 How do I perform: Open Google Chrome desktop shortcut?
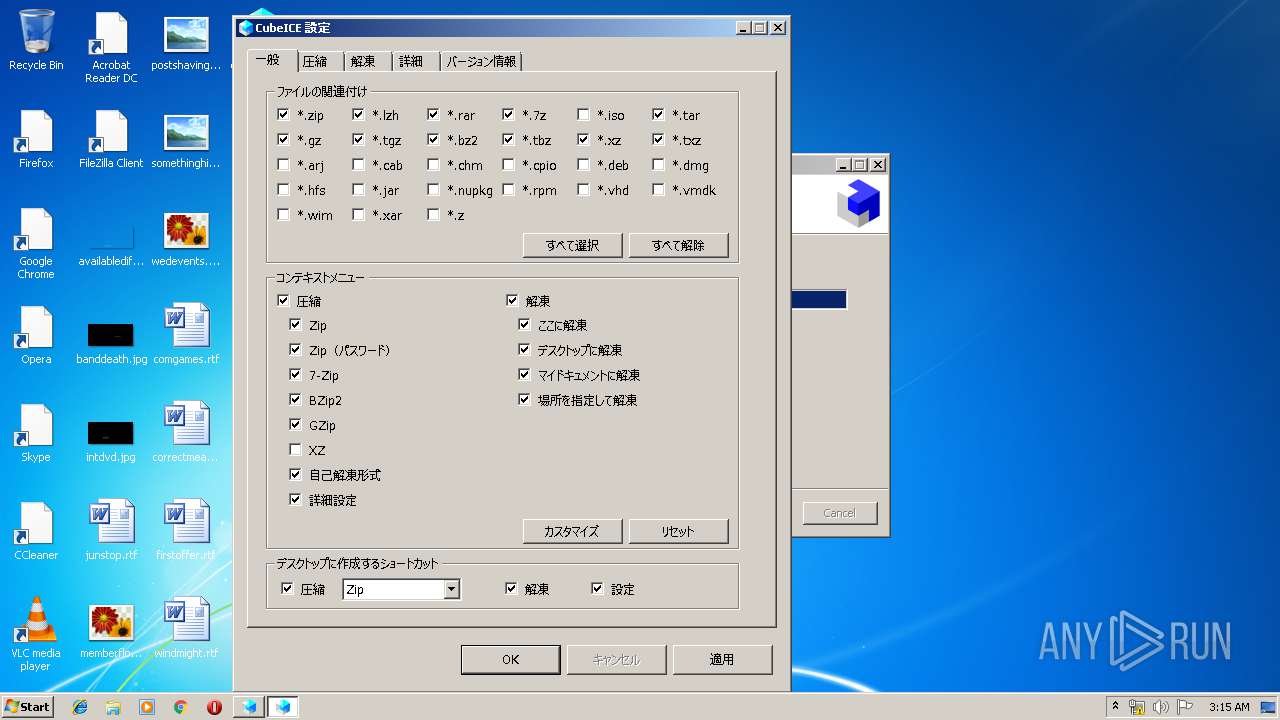point(36,243)
